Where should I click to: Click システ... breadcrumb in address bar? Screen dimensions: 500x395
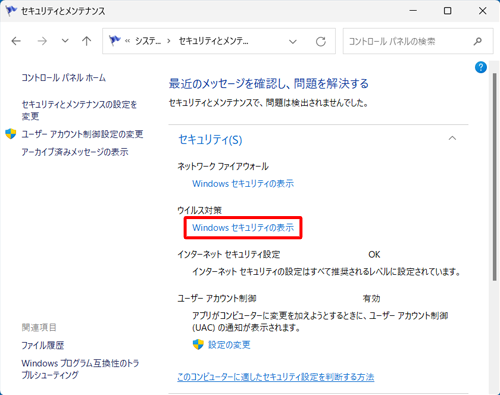point(148,41)
